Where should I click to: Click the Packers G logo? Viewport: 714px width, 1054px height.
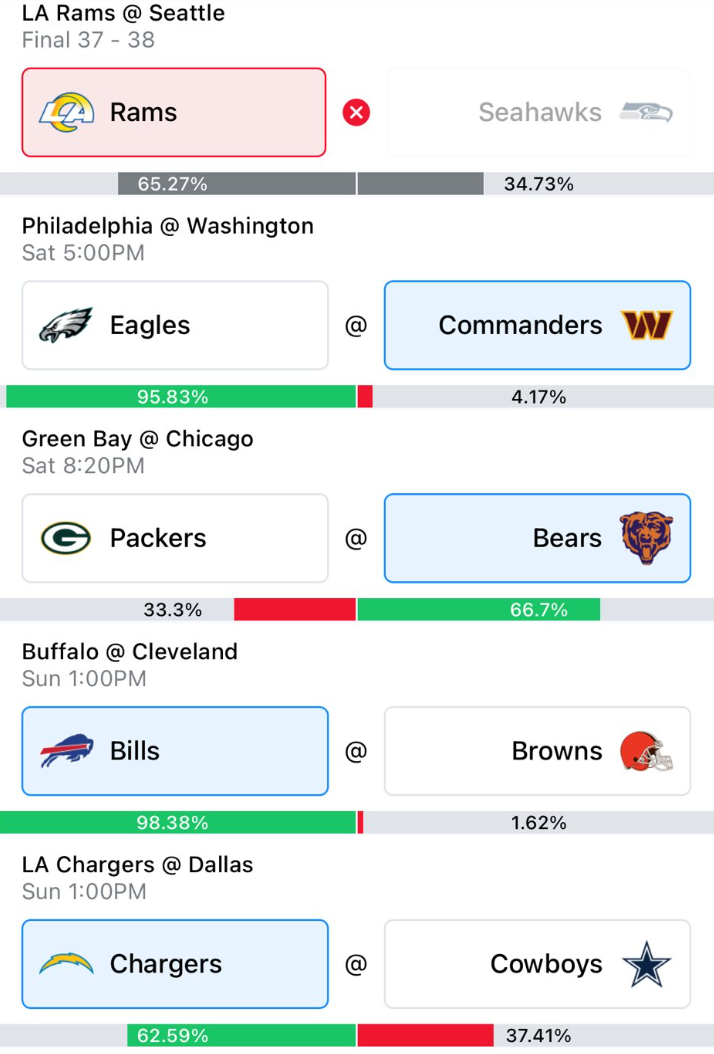click(66, 538)
